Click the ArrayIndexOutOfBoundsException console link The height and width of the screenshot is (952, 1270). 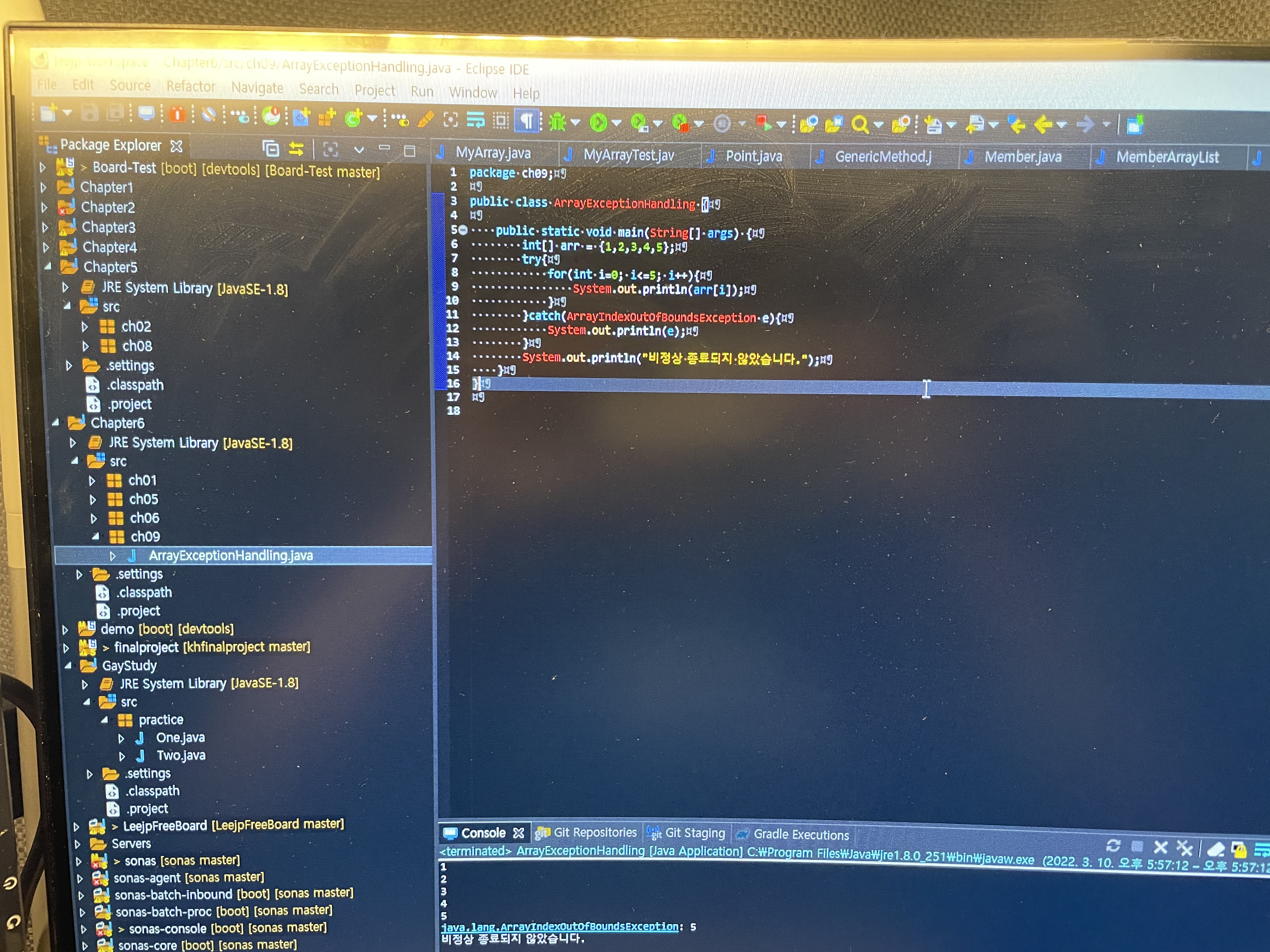[560, 927]
